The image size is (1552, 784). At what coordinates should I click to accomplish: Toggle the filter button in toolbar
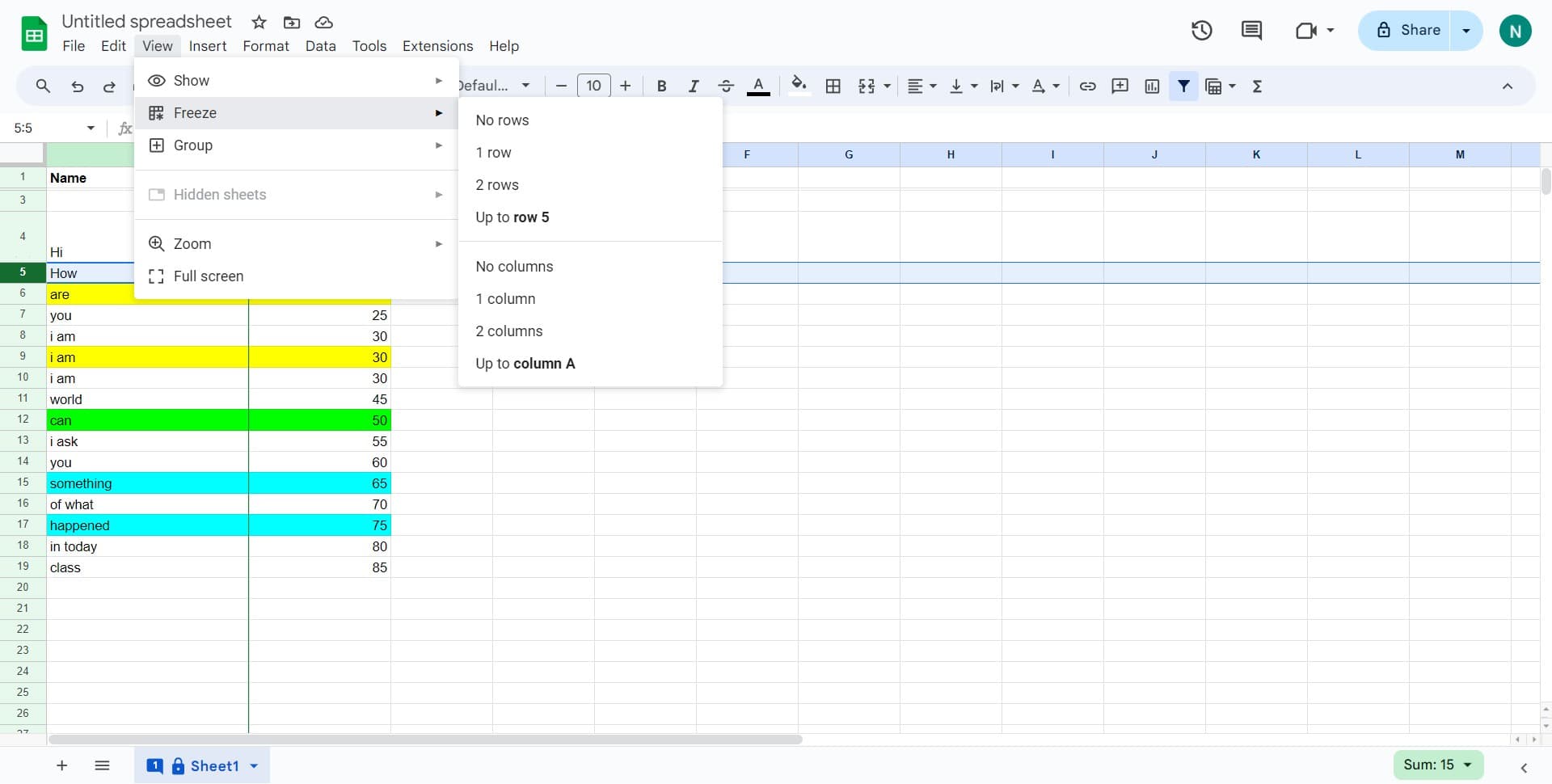tap(1183, 86)
